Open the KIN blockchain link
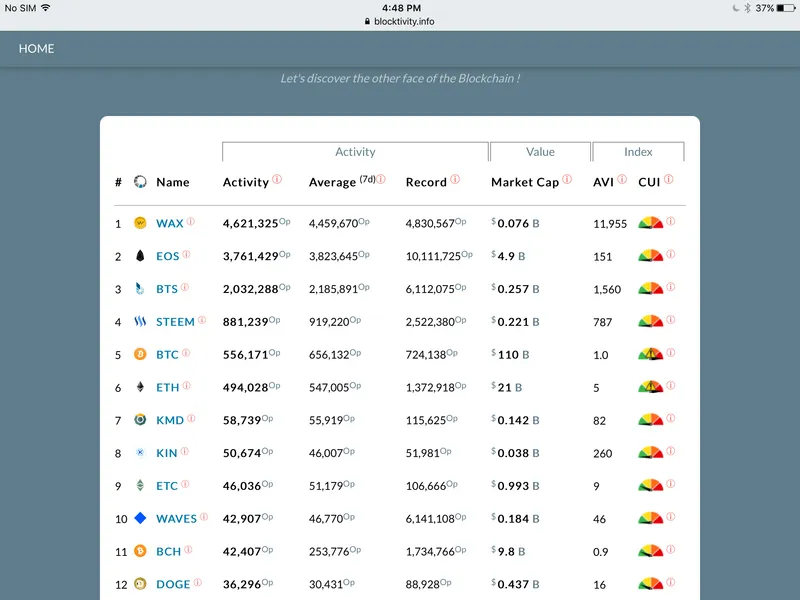This screenshot has width=800, height=600. click(x=167, y=453)
